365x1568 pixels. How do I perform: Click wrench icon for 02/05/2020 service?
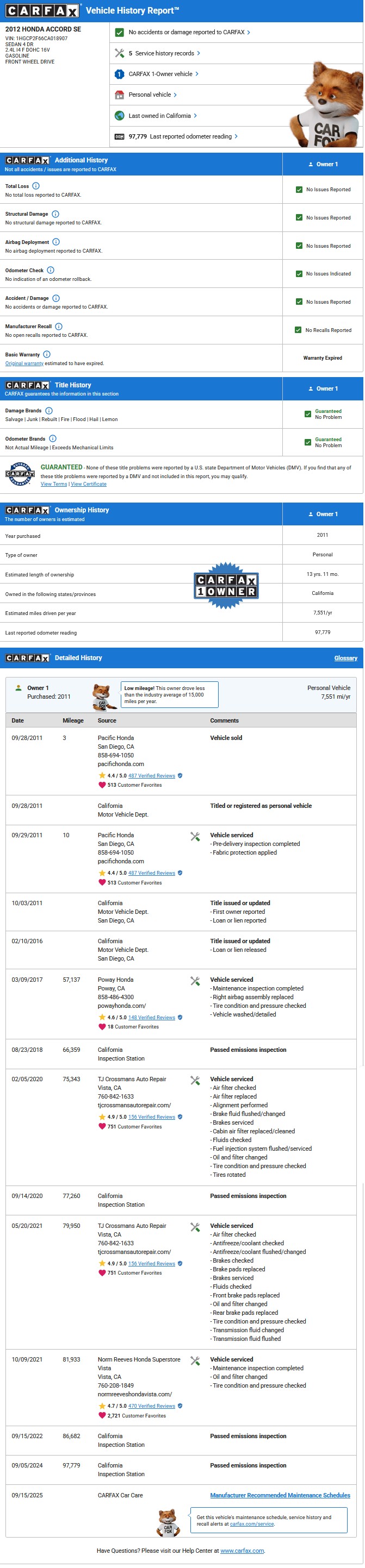click(195, 1080)
